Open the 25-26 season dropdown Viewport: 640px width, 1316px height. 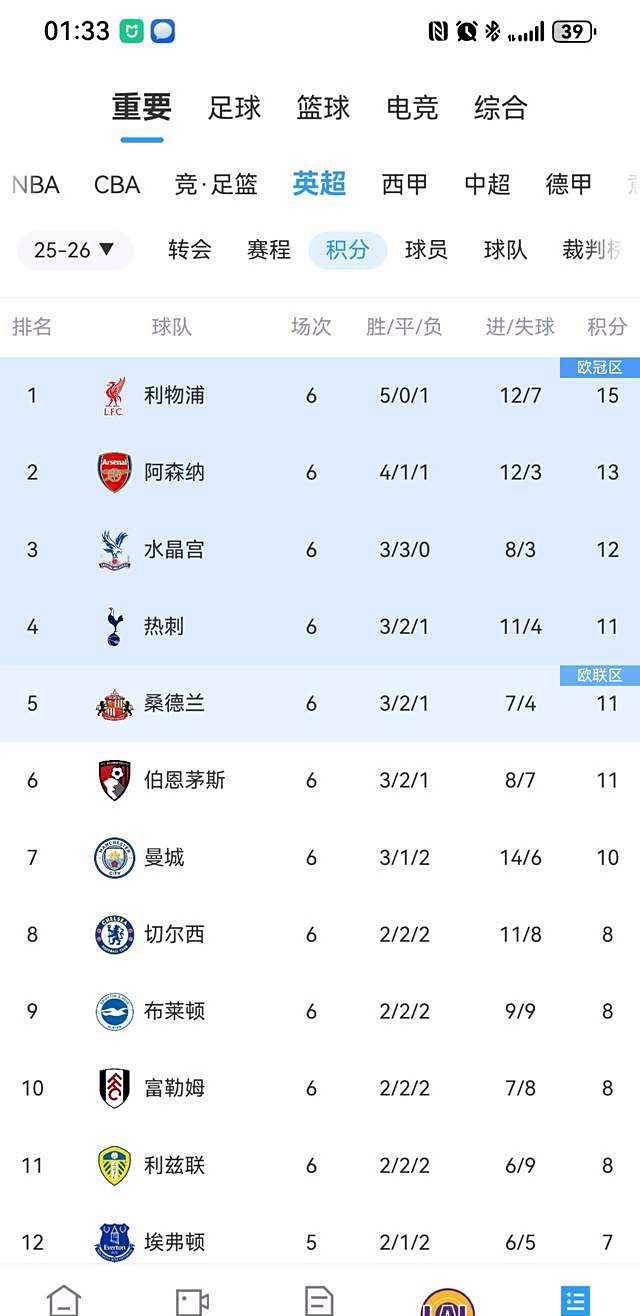point(75,250)
